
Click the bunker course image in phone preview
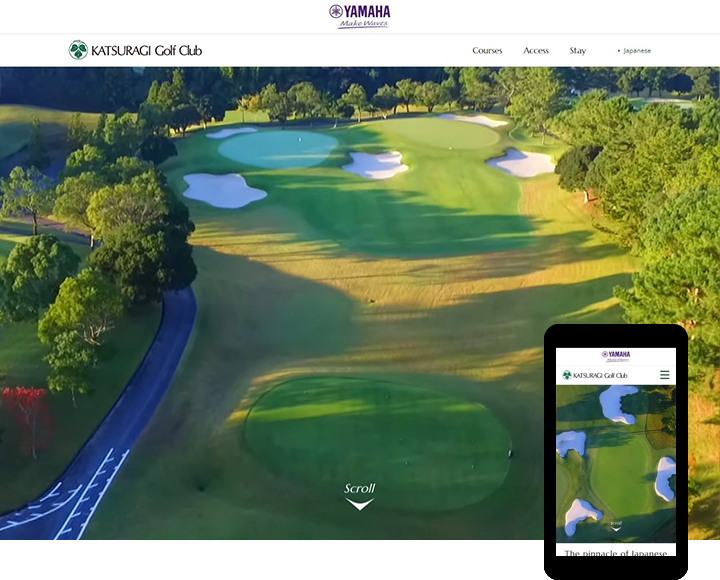tap(616, 464)
